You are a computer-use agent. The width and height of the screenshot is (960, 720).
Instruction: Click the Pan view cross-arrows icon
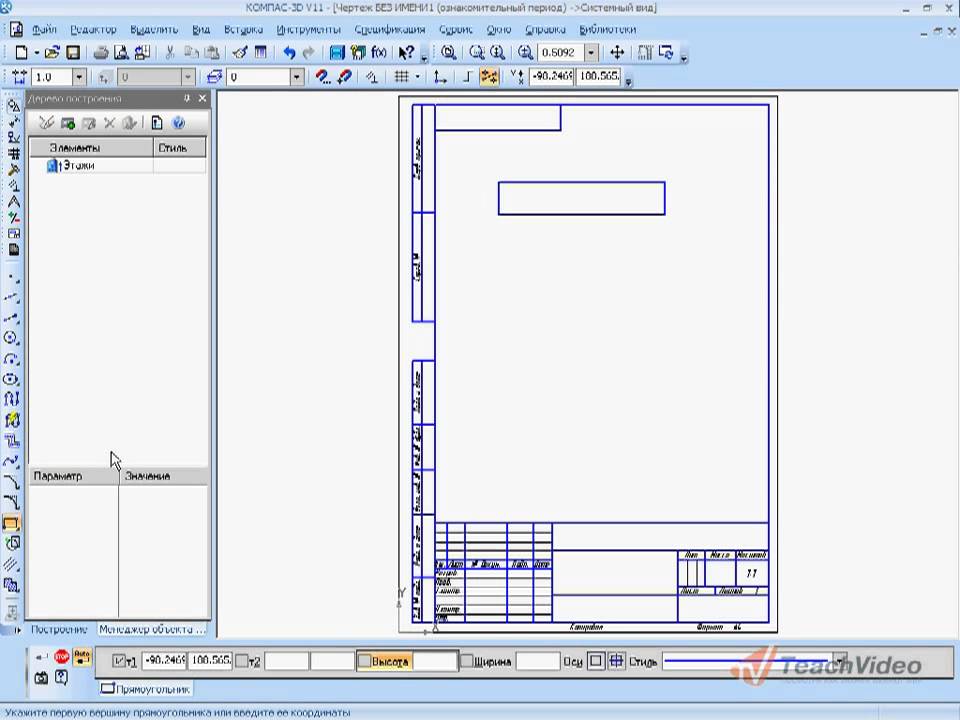[617, 53]
